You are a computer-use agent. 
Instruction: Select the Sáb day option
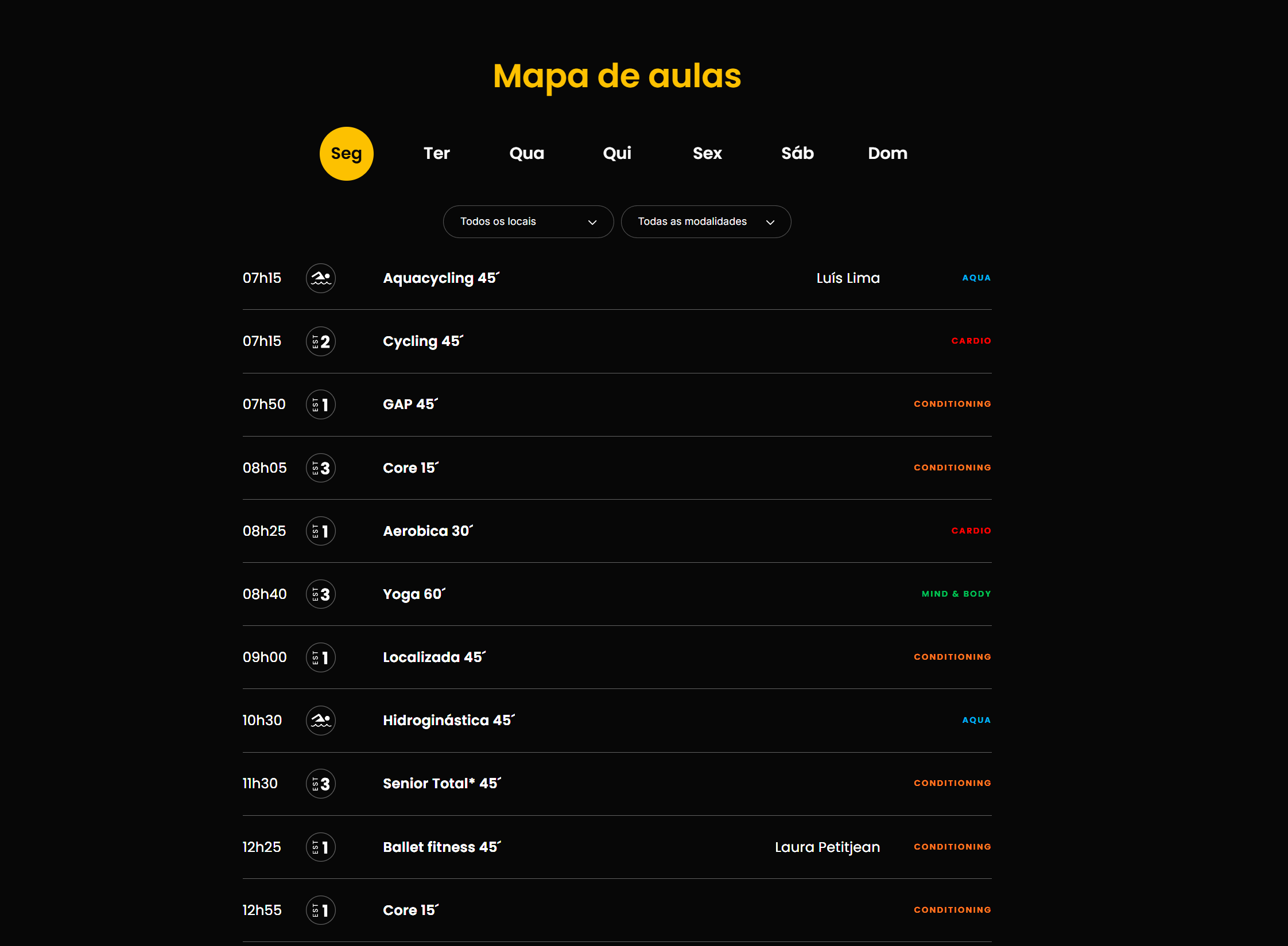[x=797, y=153]
